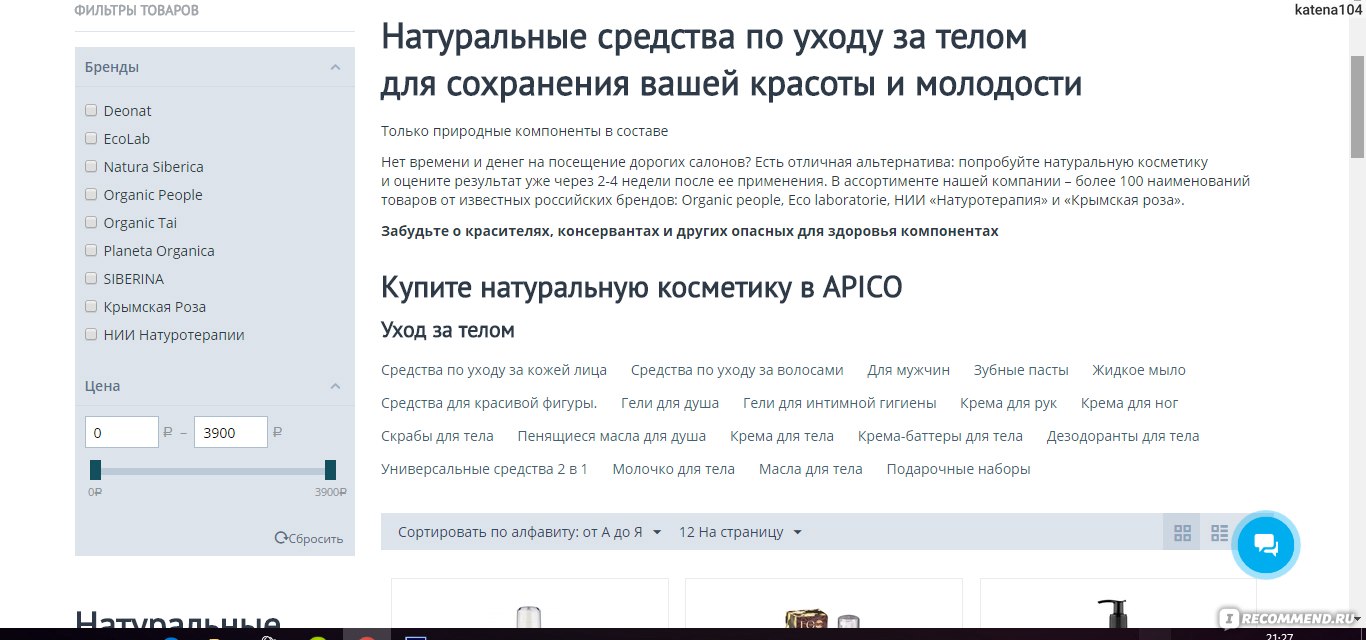Focus the minimum price field showing 0
This screenshot has height=640, width=1366.
coord(122,432)
